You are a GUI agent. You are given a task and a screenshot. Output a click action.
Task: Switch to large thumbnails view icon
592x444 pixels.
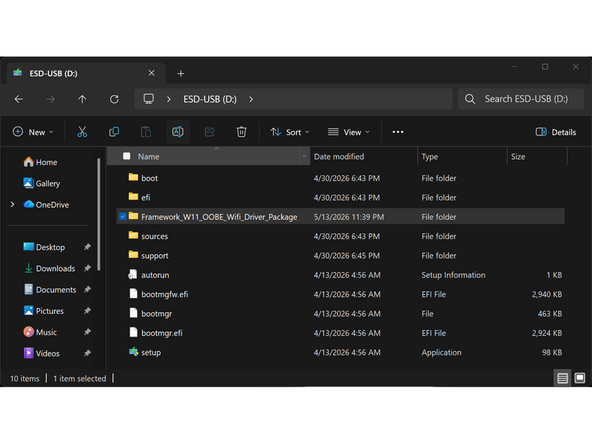pyautogui.click(x=580, y=378)
